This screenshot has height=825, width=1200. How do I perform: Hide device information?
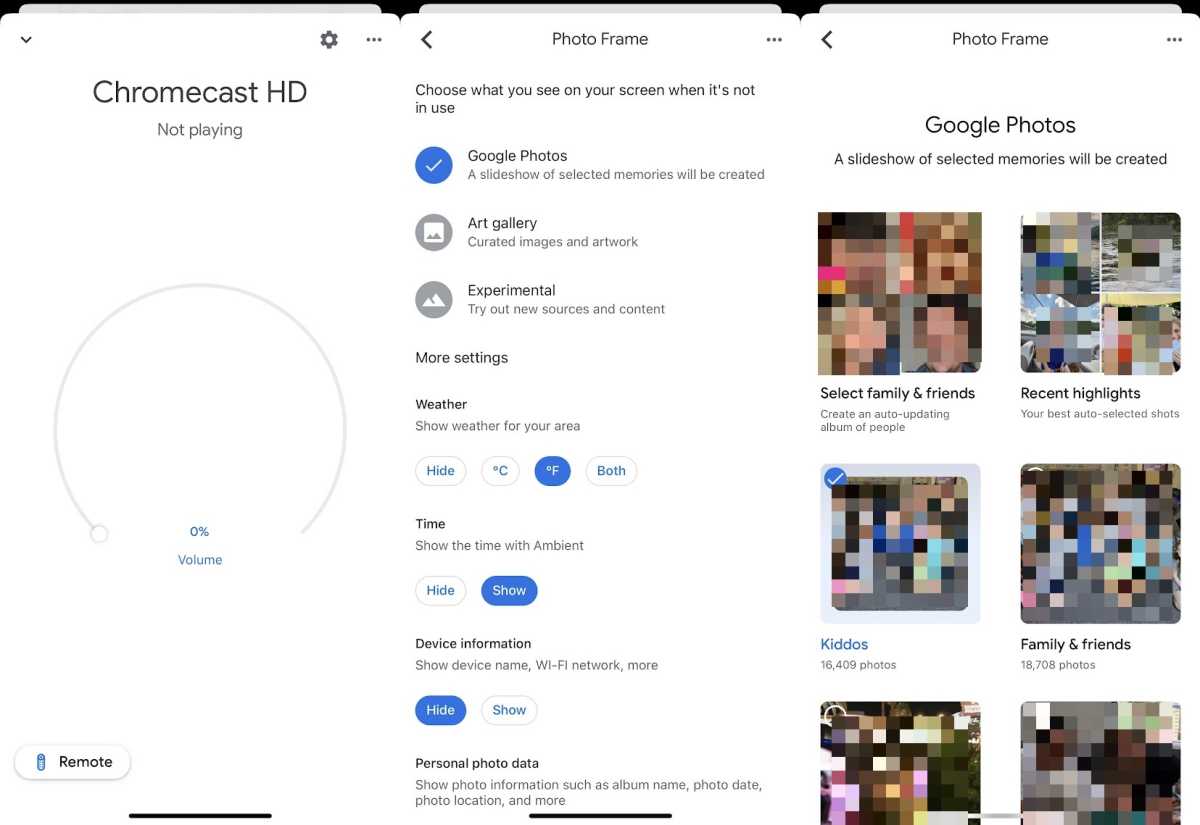[441, 710]
